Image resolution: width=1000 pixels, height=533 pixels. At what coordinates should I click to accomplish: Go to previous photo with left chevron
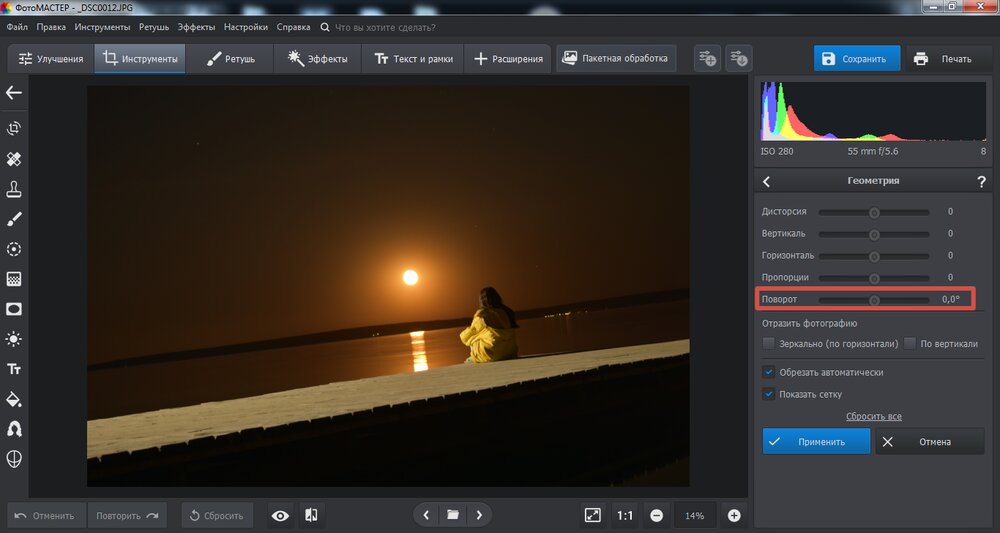426,515
